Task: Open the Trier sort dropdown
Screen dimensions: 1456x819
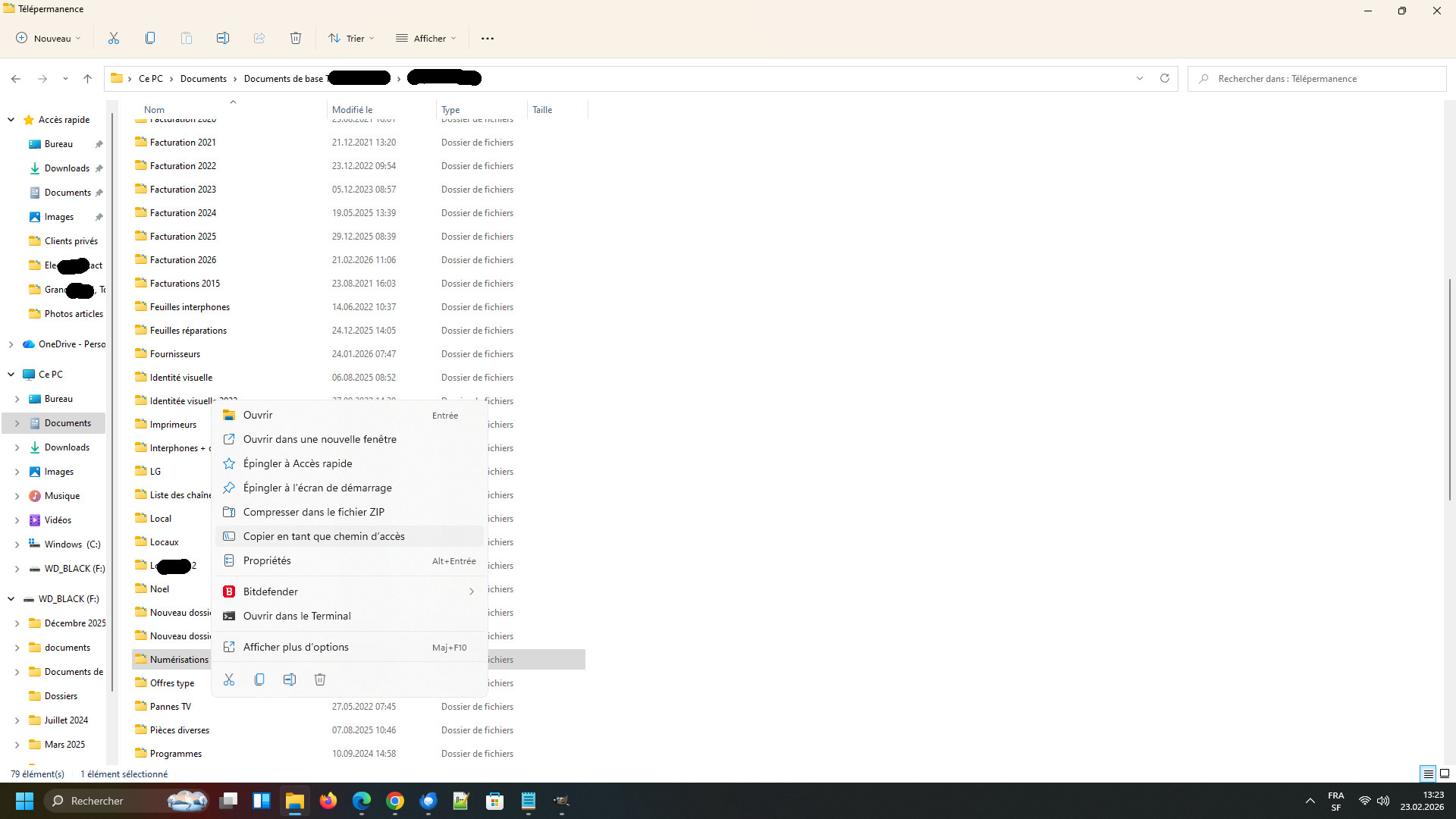Action: pyautogui.click(x=351, y=38)
